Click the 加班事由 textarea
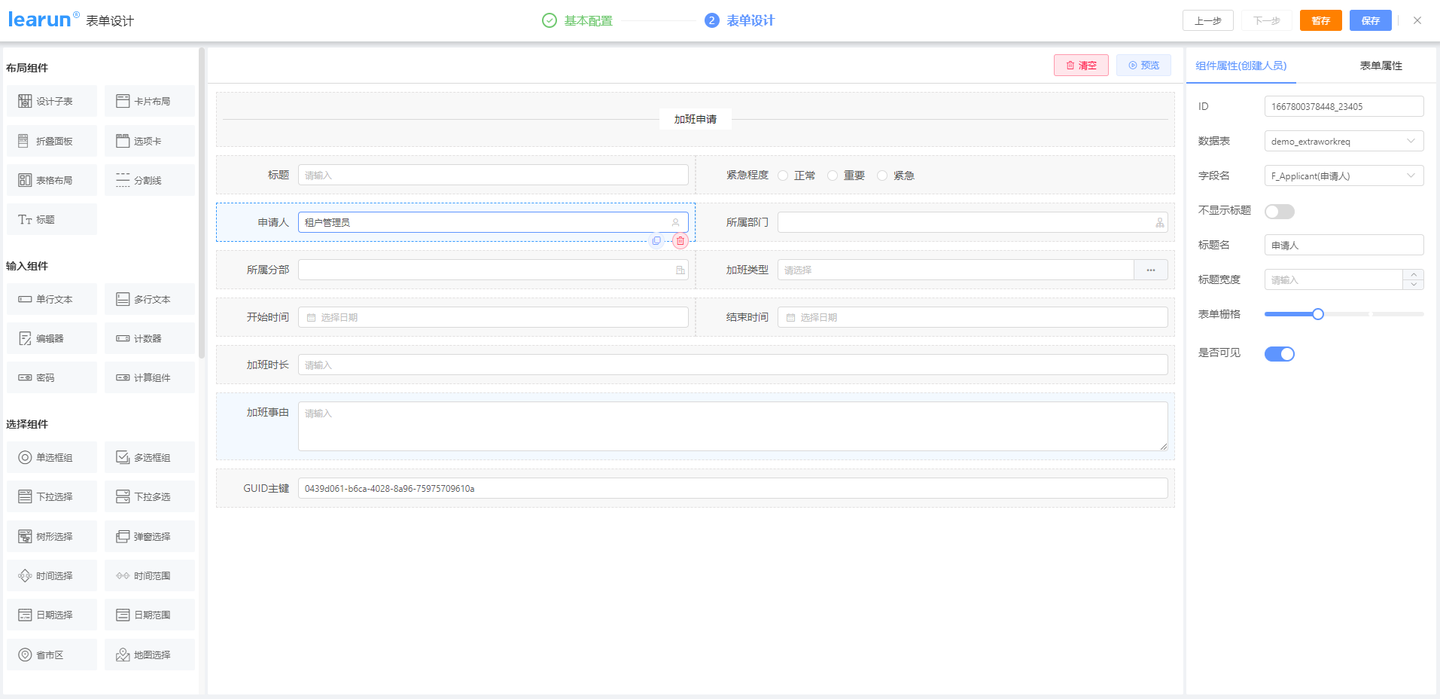 coord(733,426)
